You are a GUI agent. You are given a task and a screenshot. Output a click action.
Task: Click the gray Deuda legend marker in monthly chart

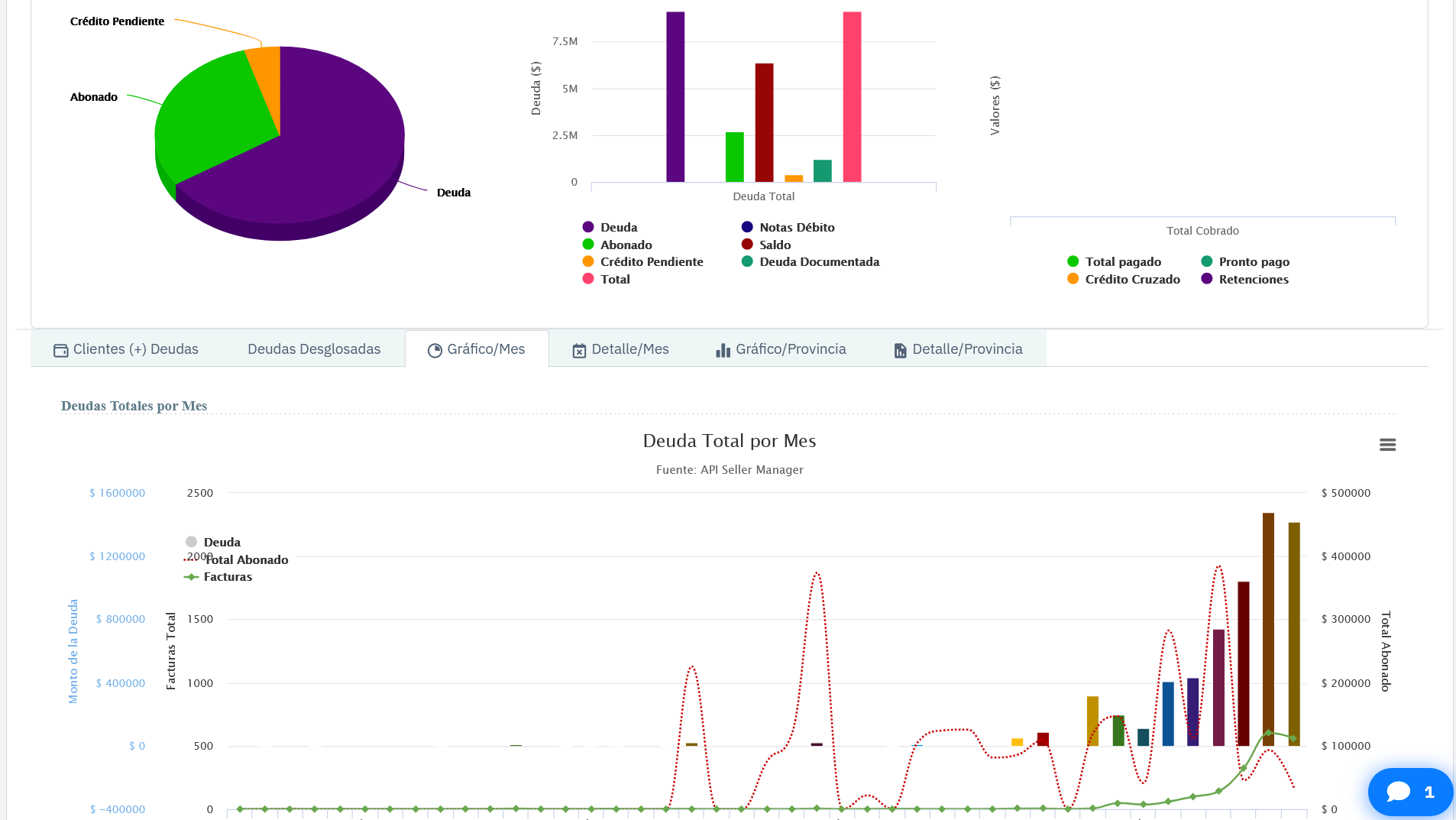[192, 542]
